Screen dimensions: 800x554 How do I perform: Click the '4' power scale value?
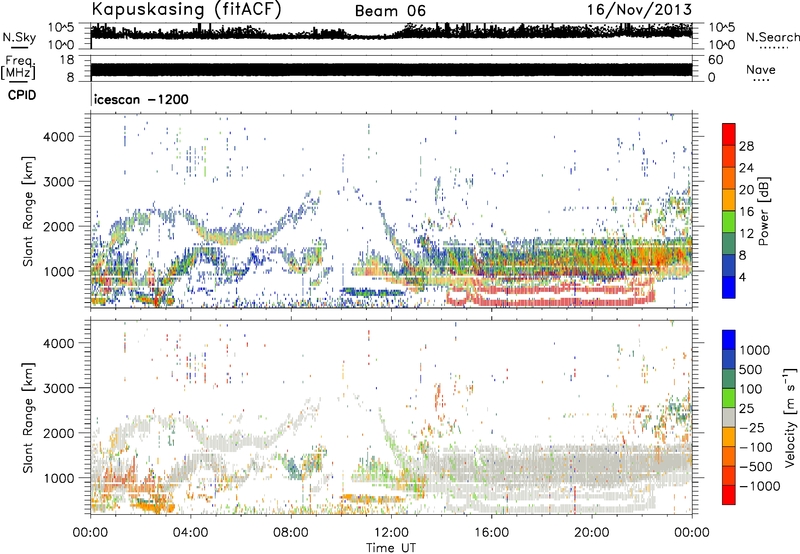[742, 277]
